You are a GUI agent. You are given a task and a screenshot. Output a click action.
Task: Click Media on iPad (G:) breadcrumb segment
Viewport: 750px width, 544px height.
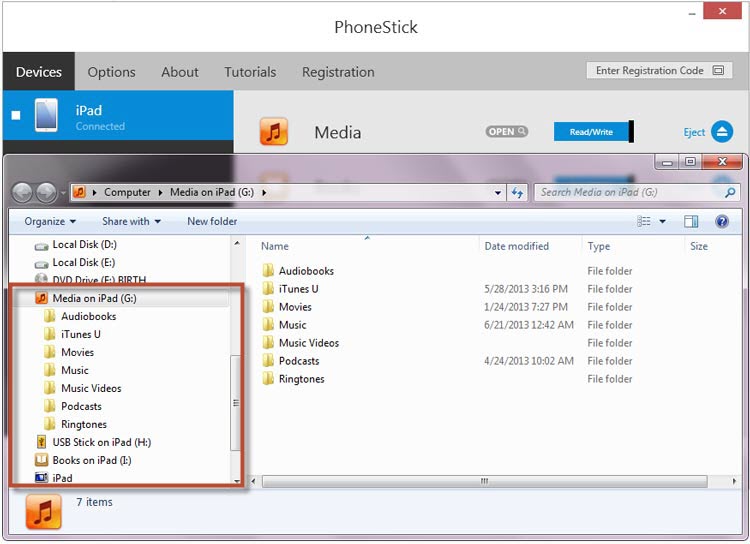point(212,192)
